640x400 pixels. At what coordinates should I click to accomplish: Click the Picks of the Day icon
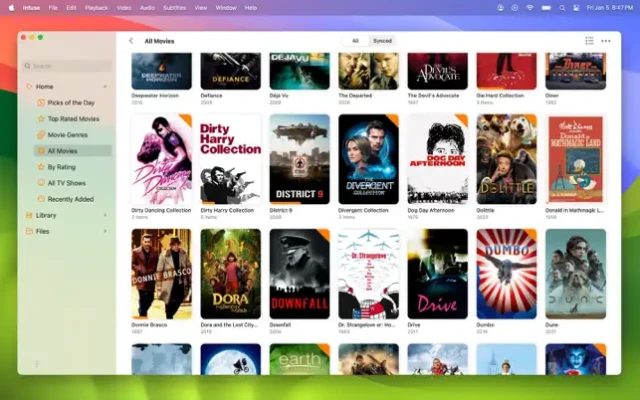pyautogui.click(x=41, y=103)
